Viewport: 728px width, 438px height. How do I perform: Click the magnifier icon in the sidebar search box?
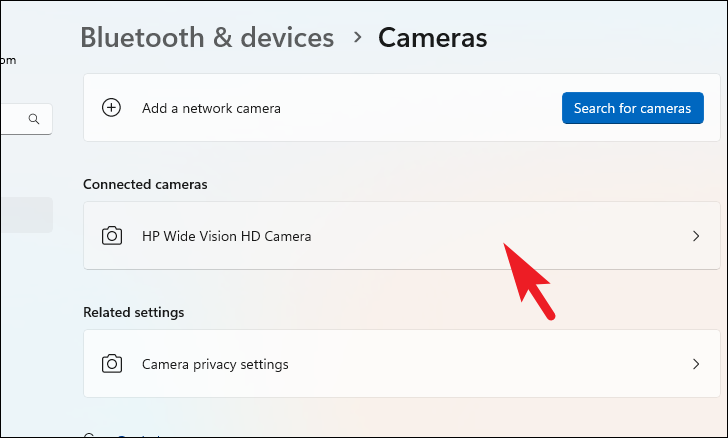[34, 119]
